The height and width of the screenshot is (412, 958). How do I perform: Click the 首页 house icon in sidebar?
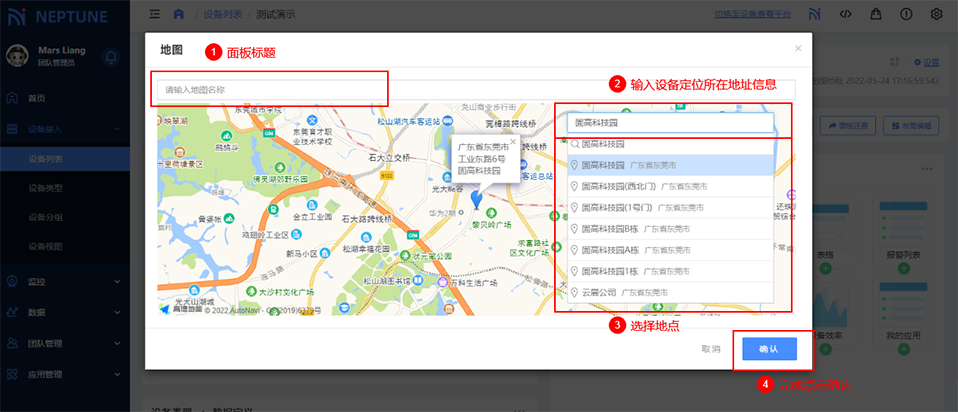12,98
